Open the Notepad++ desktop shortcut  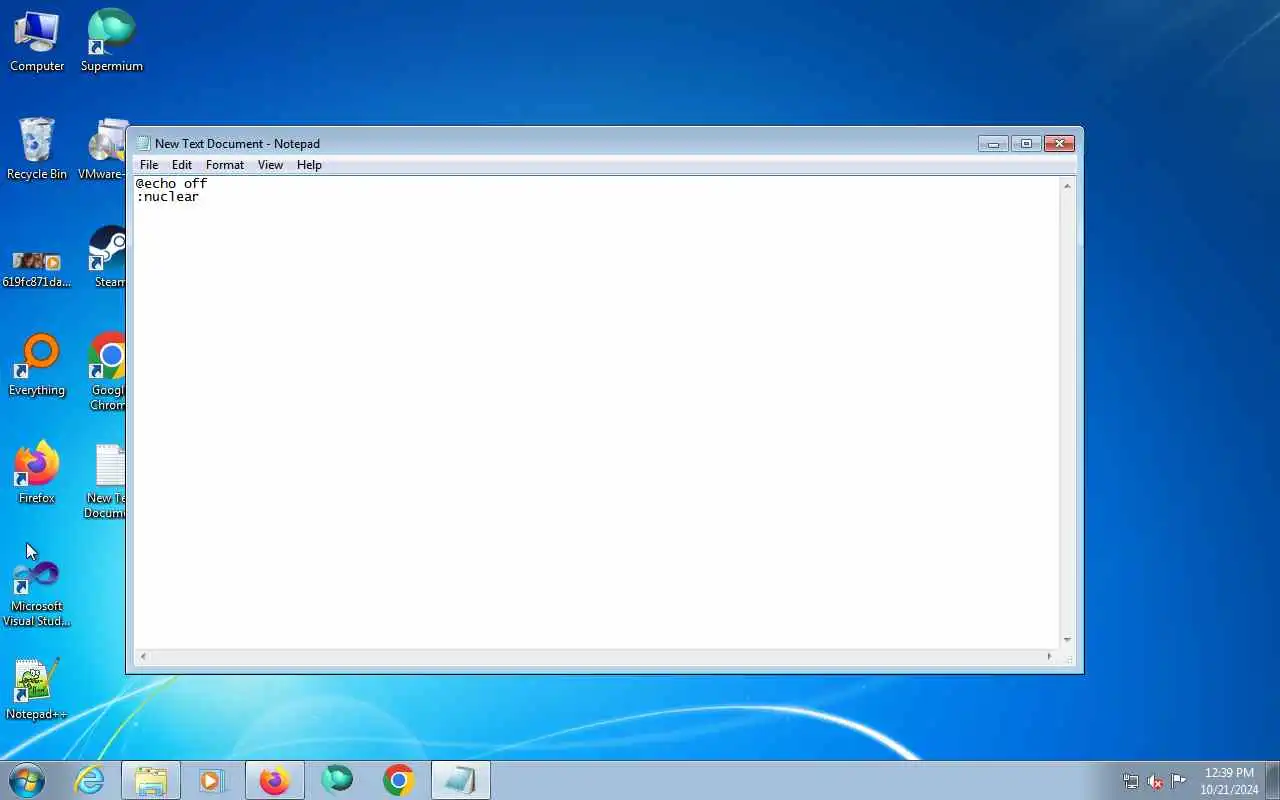pyautogui.click(x=37, y=688)
